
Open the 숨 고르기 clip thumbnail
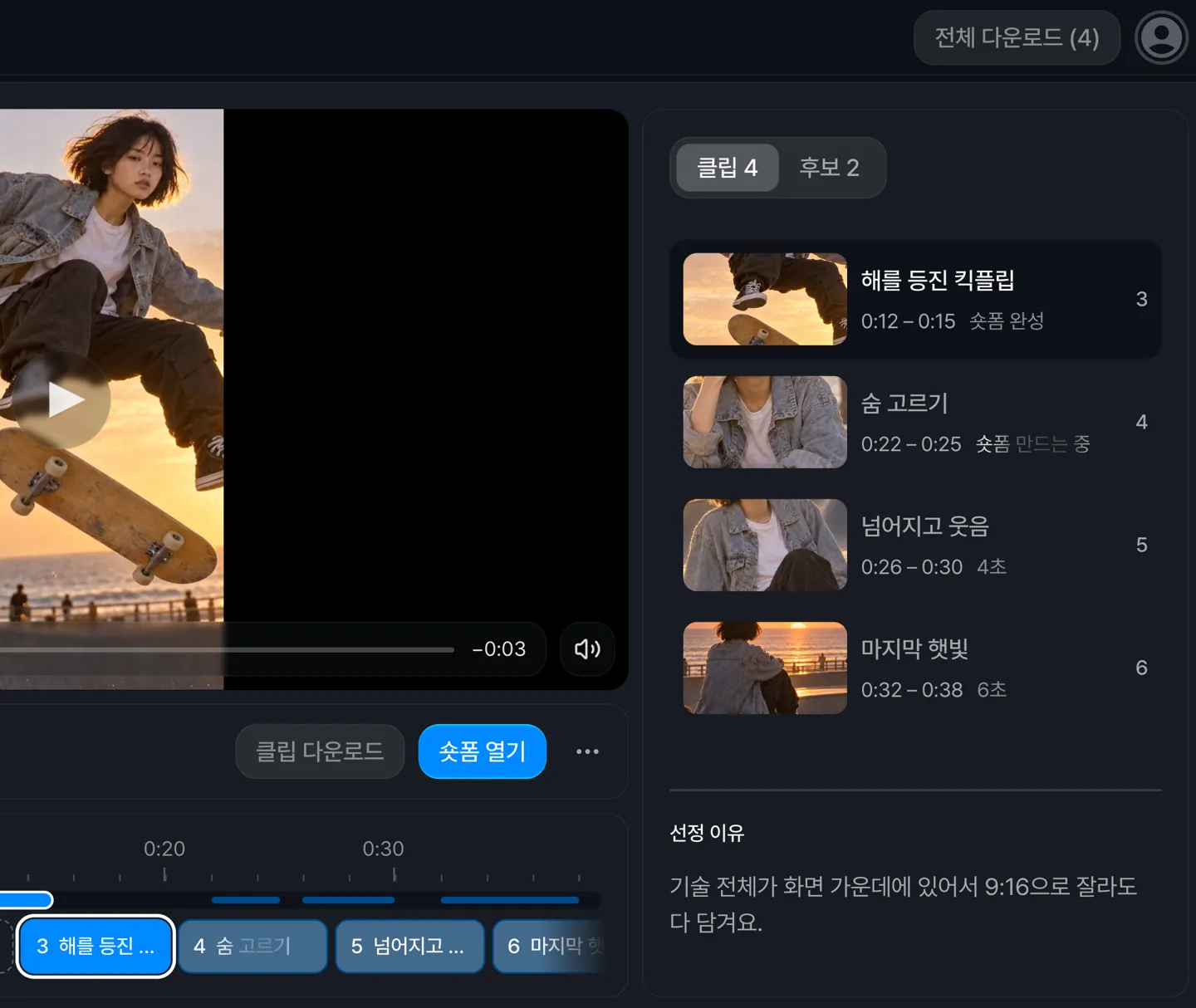tap(765, 422)
